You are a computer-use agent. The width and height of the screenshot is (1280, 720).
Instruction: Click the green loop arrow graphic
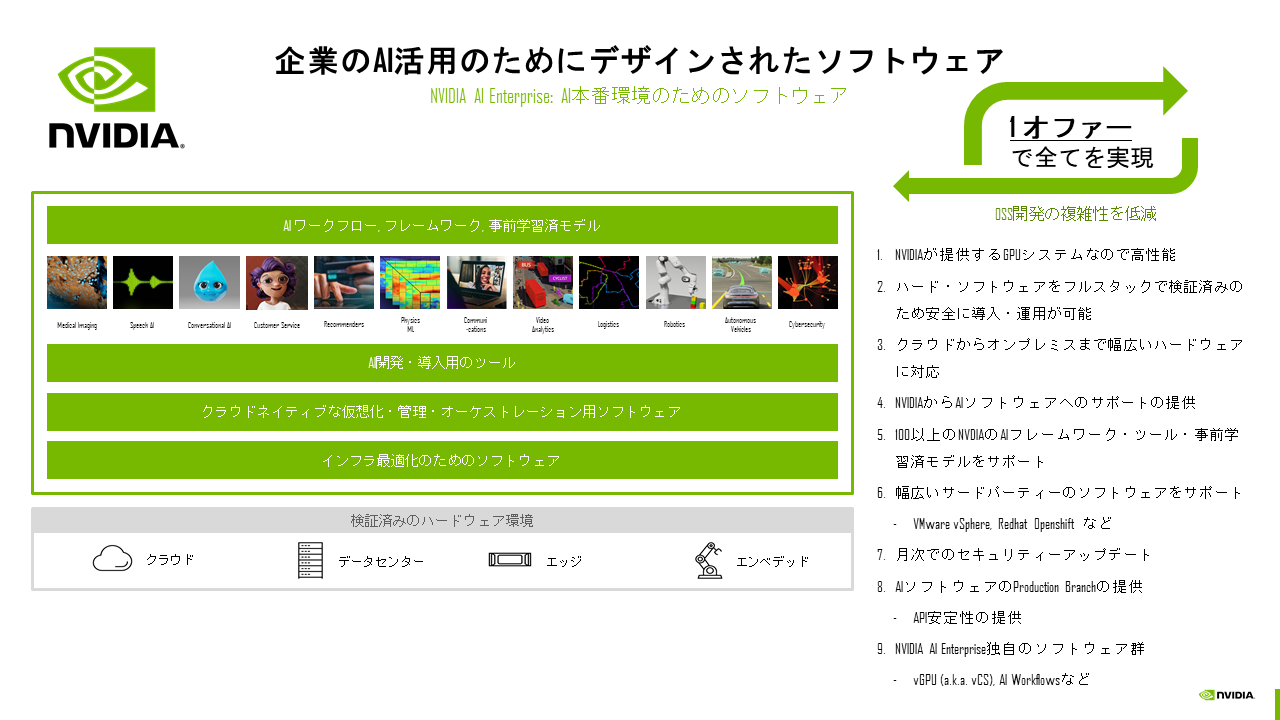click(x=1045, y=134)
